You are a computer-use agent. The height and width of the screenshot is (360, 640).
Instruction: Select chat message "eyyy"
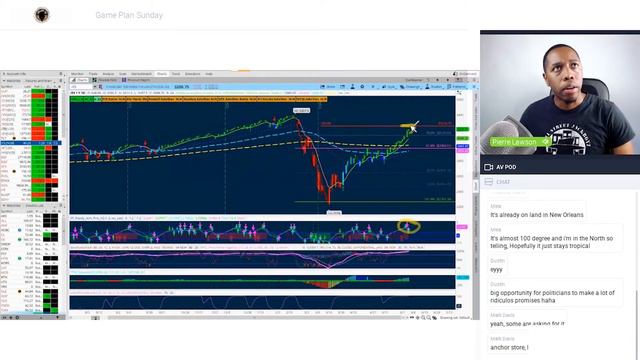point(496,269)
